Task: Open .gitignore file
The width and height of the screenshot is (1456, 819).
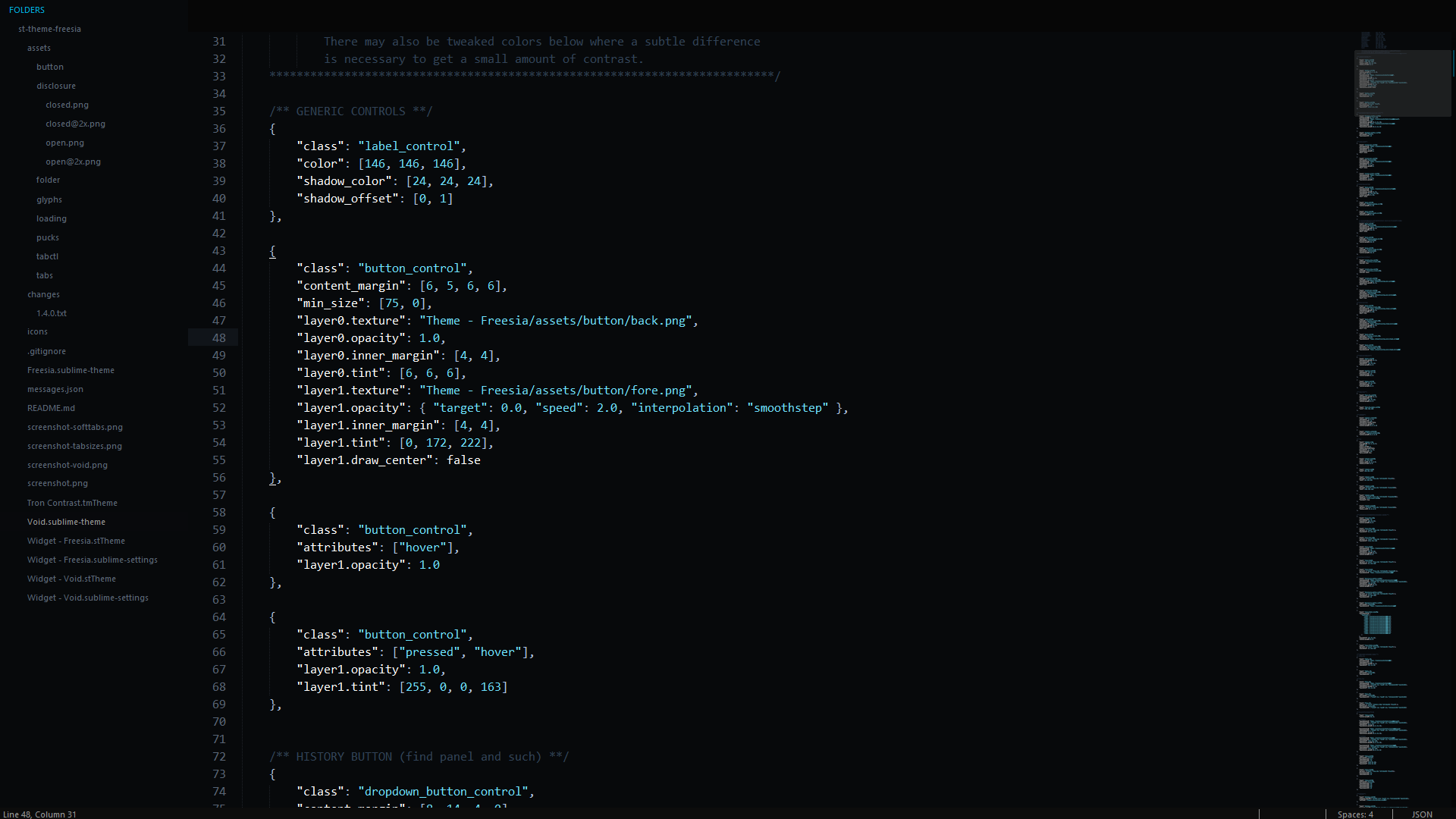Action: (x=46, y=351)
